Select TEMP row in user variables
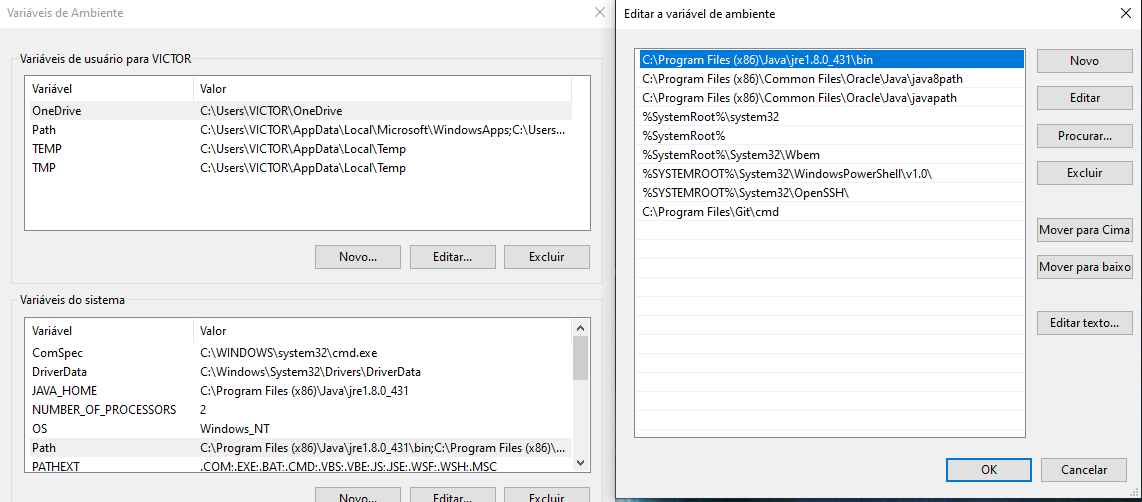This screenshot has height=502, width=1142. 299,149
